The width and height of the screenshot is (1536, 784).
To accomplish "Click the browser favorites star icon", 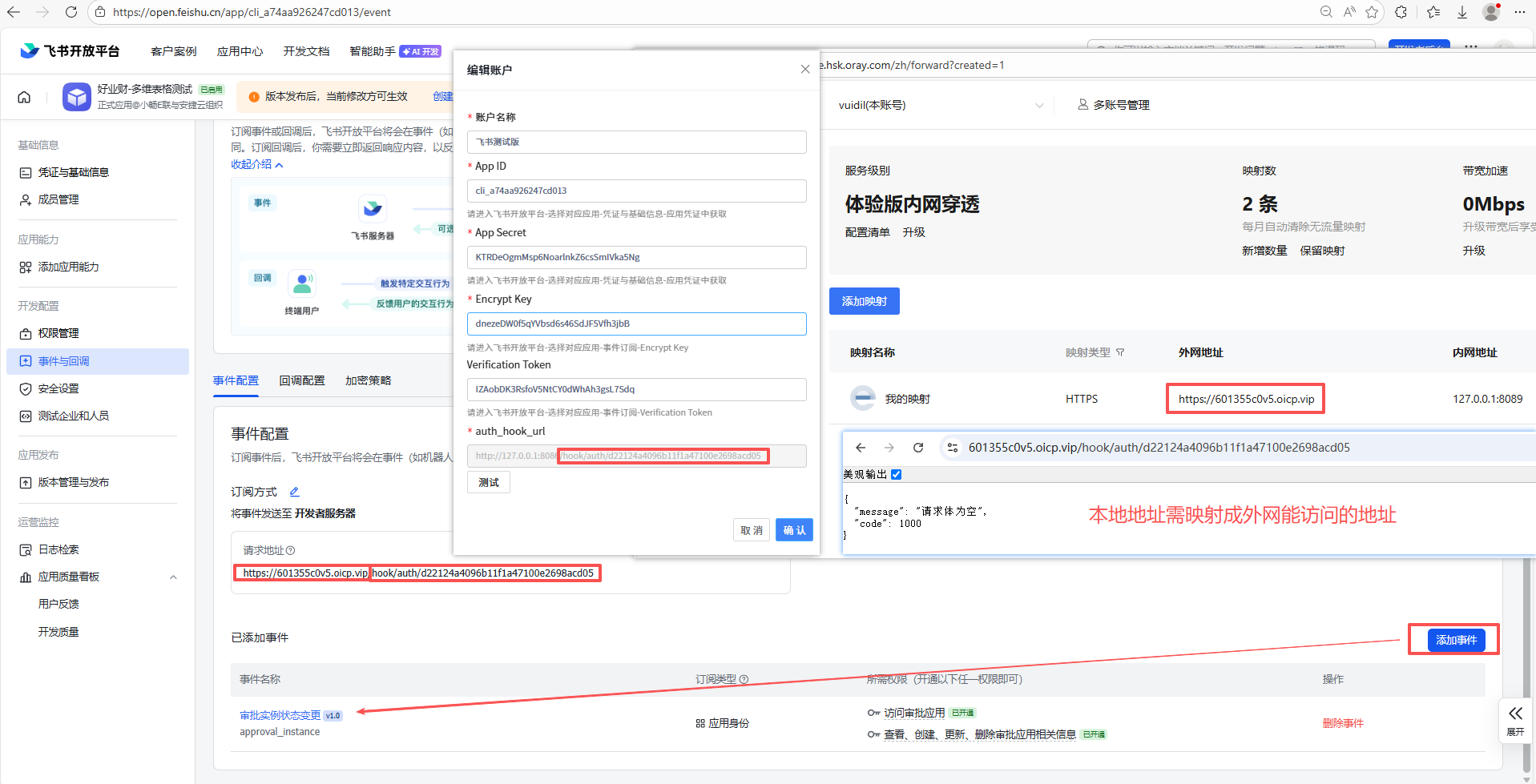I will [1372, 12].
